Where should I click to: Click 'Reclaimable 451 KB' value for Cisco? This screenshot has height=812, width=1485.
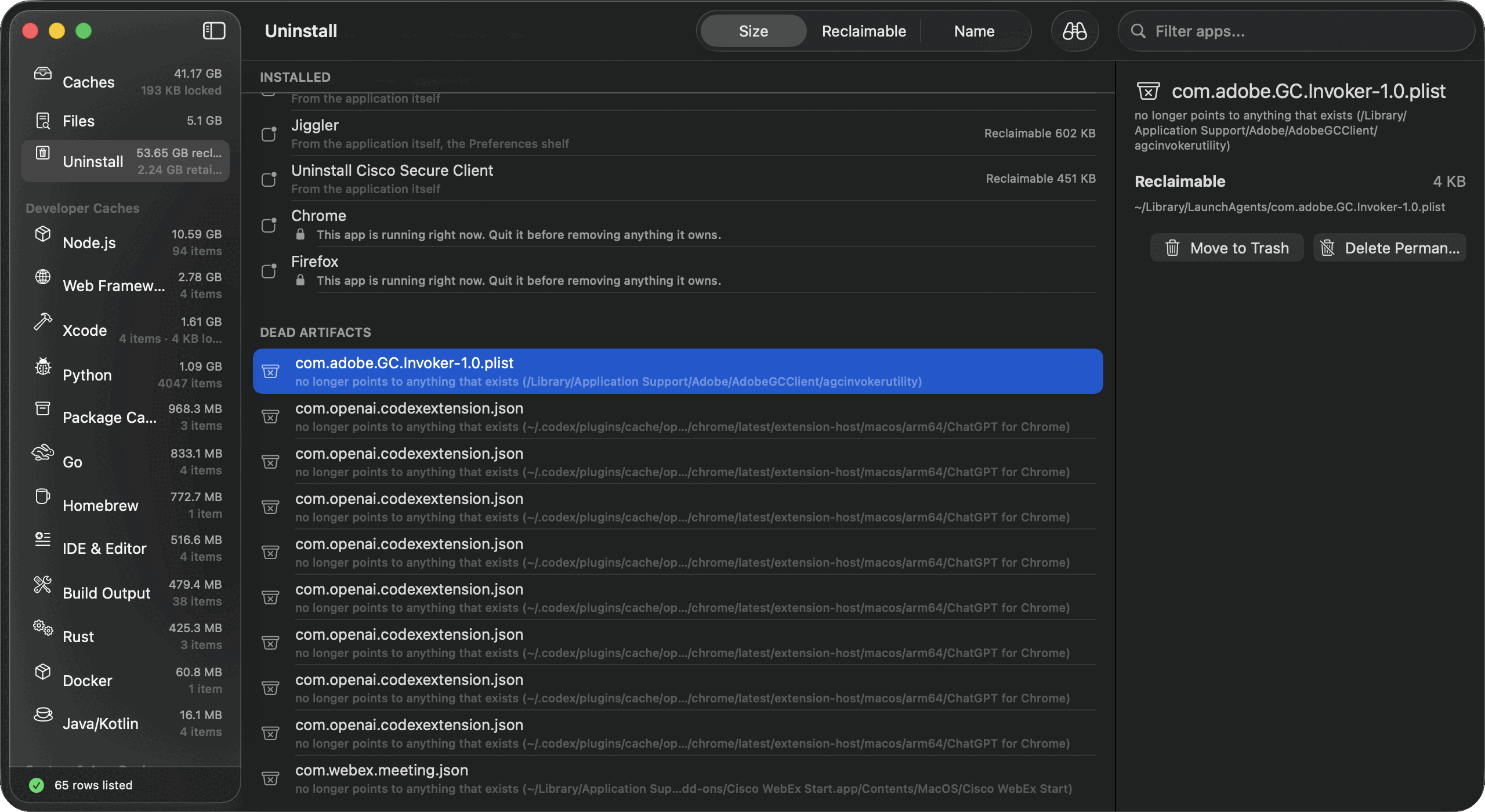click(x=1041, y=179)
